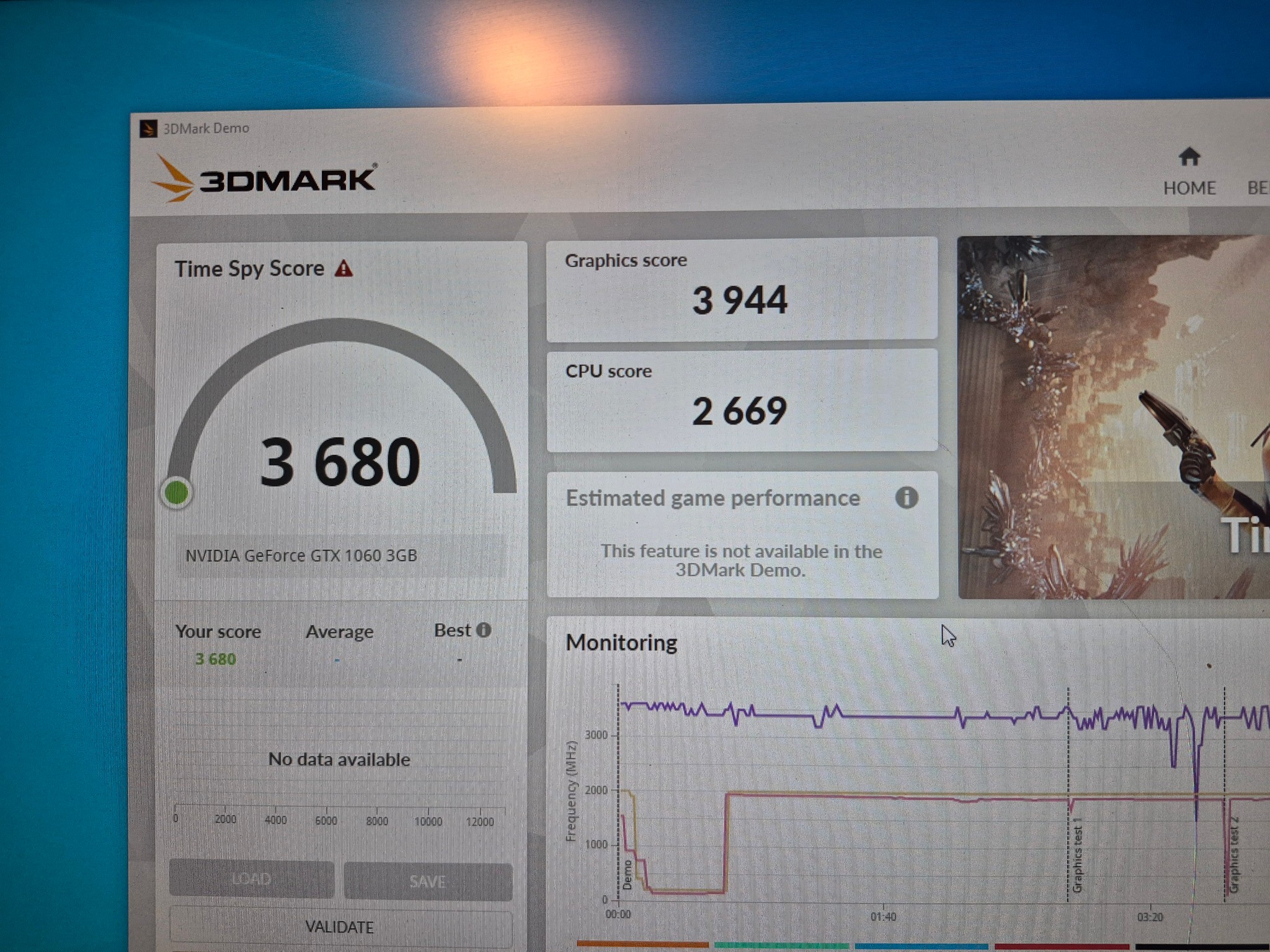
Task: Click the Monitoring heading
Action: click(x=621, y=643)
